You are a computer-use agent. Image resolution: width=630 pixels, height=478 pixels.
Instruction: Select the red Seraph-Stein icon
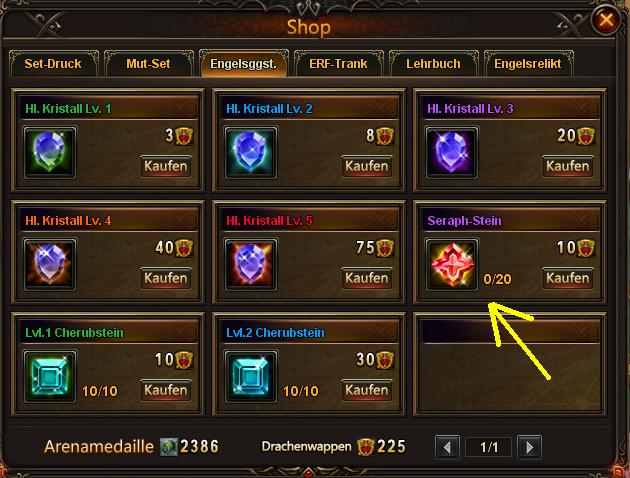click(x=452, y=264)
